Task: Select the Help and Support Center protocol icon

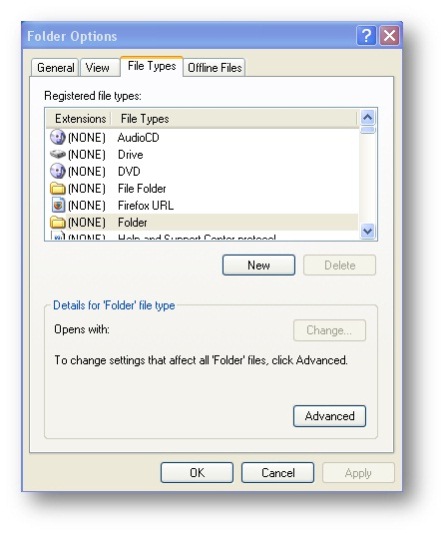Action: point(58,236)
